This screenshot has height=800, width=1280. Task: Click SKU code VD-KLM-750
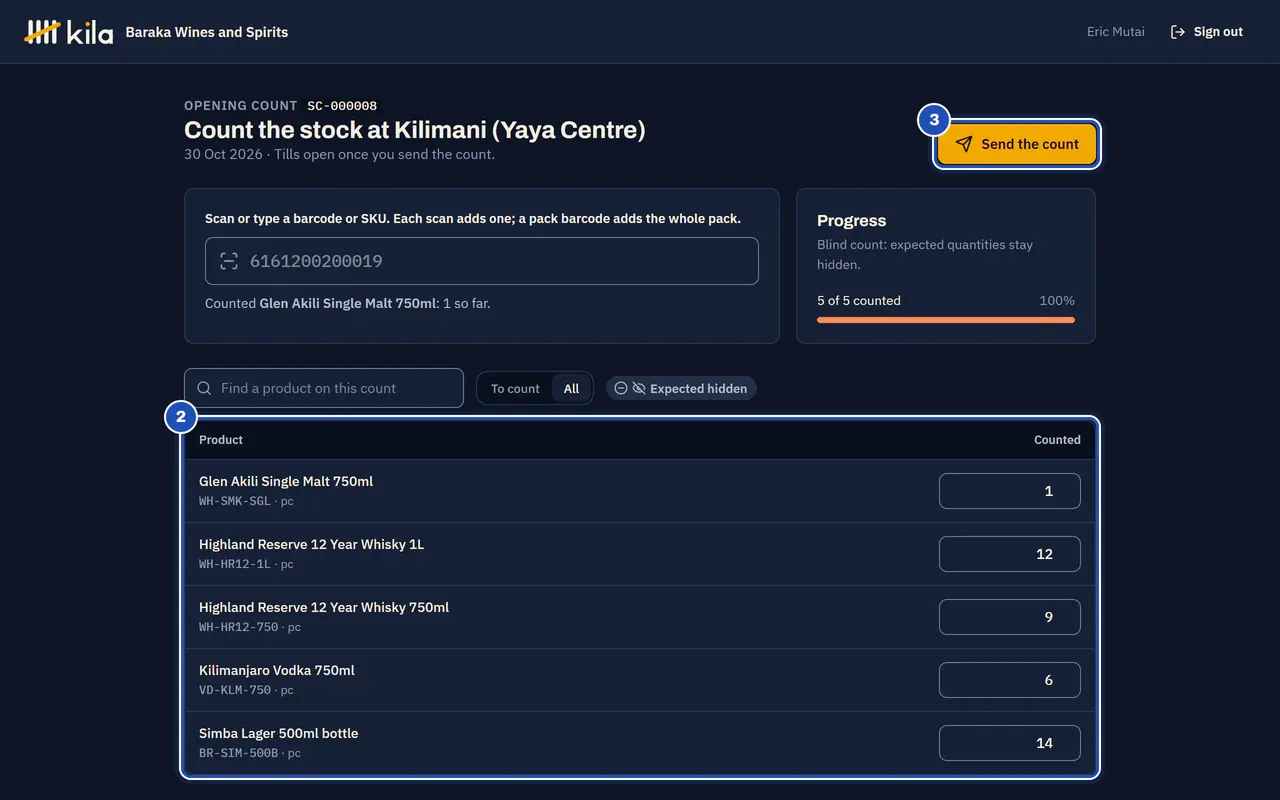point(235,690)
